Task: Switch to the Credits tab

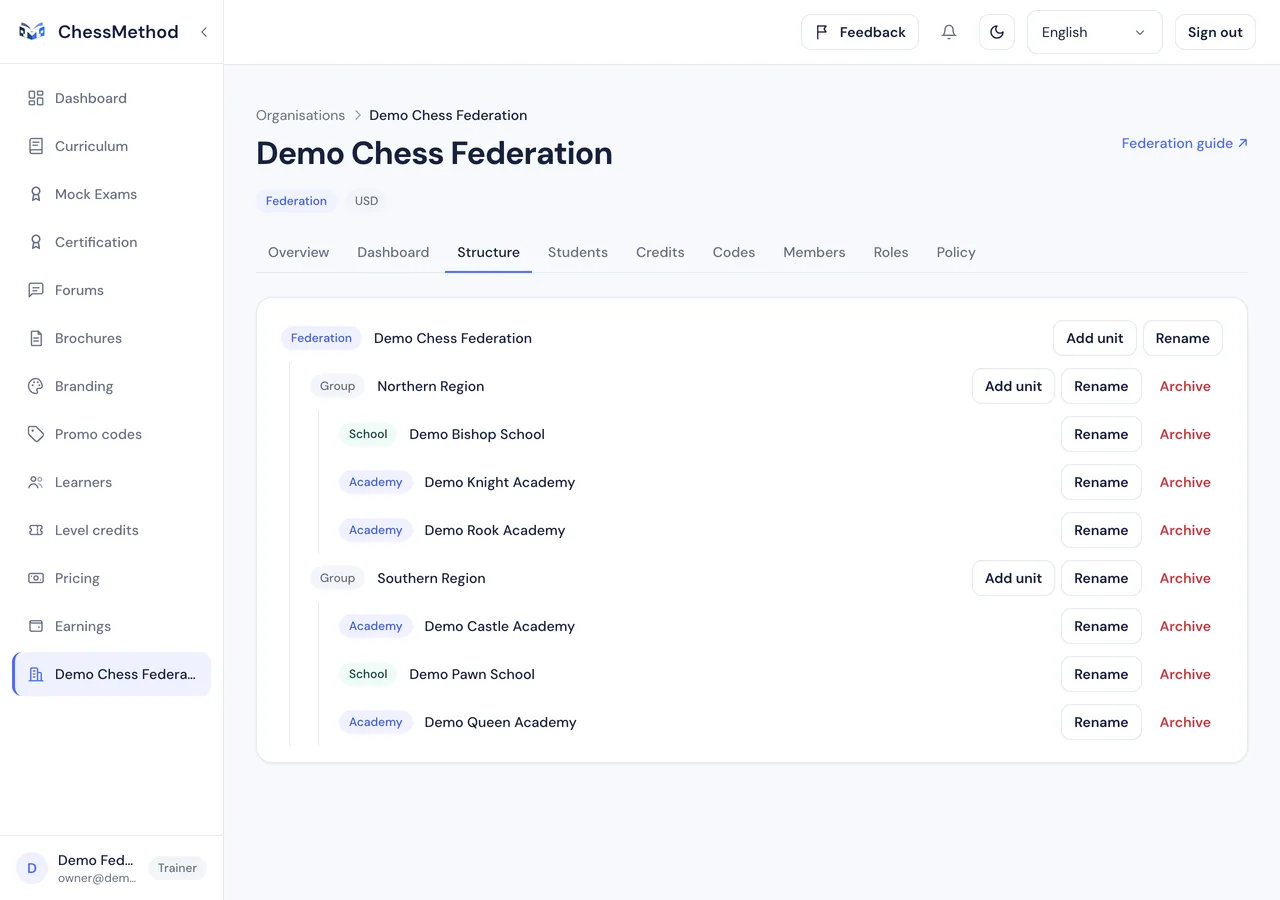Action: coord(660,252)
